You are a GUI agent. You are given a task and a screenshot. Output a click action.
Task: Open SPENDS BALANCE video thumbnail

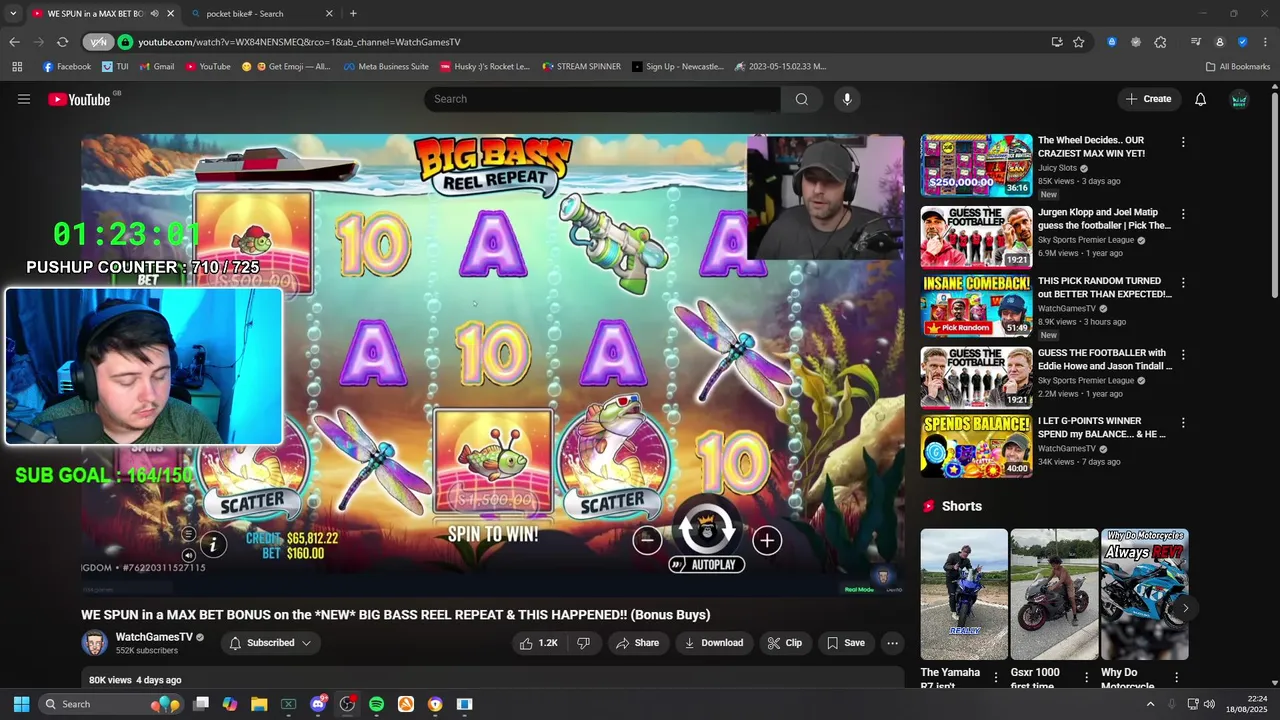tap(976, 446)
